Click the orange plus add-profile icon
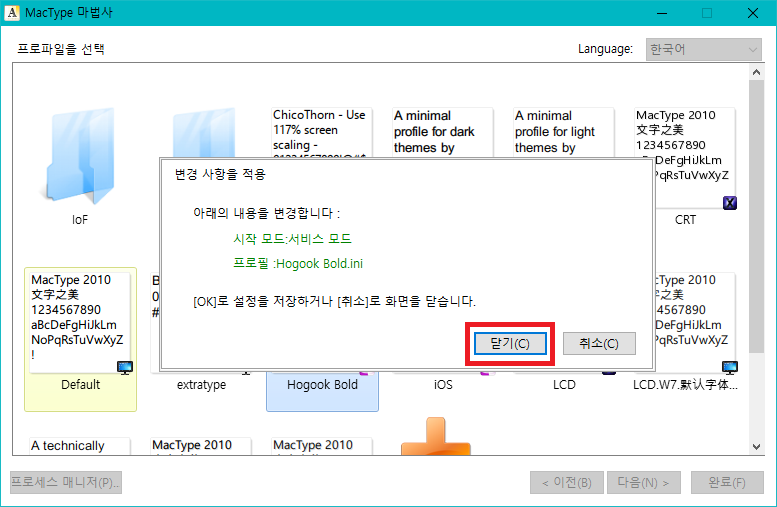Viewport: 777px width, 507px height. coord(436,436)
